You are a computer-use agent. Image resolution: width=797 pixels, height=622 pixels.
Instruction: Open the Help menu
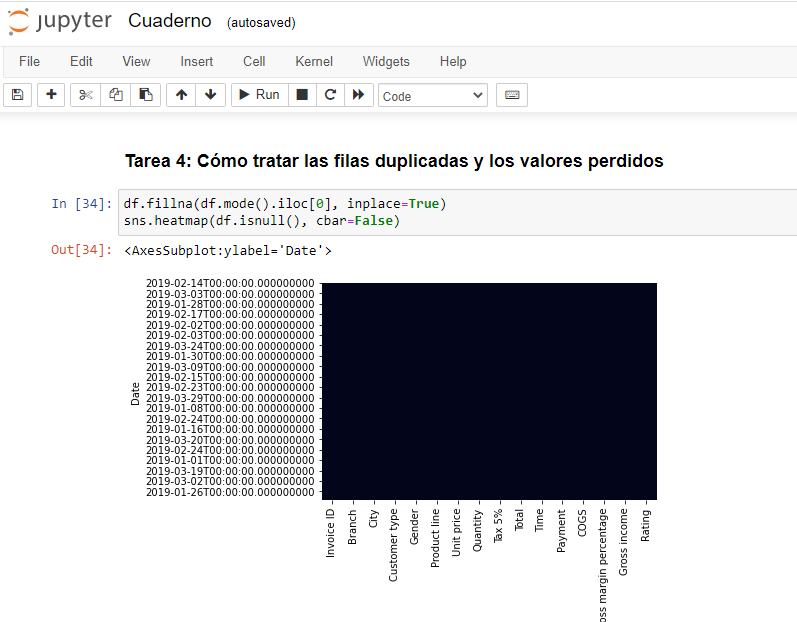453,61
